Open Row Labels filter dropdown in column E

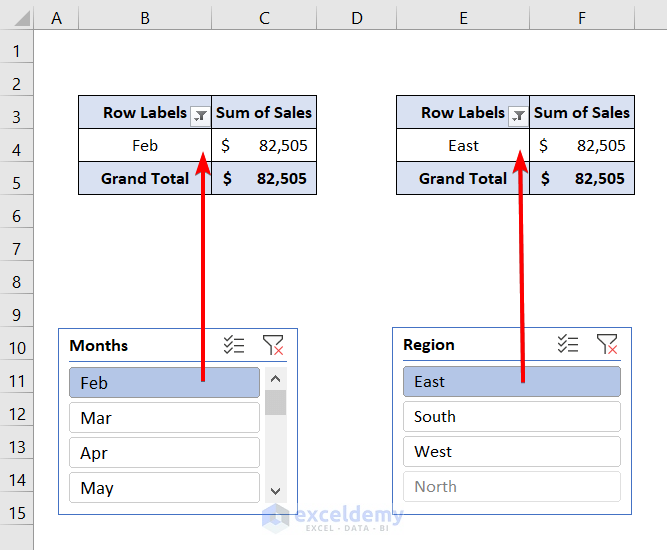pos(518,115)
